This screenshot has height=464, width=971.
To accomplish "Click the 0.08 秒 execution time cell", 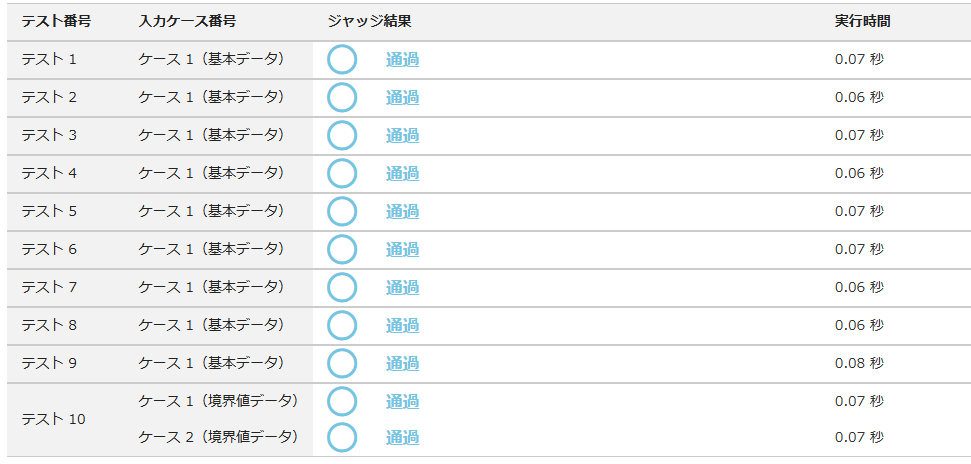I will [859, 363].
